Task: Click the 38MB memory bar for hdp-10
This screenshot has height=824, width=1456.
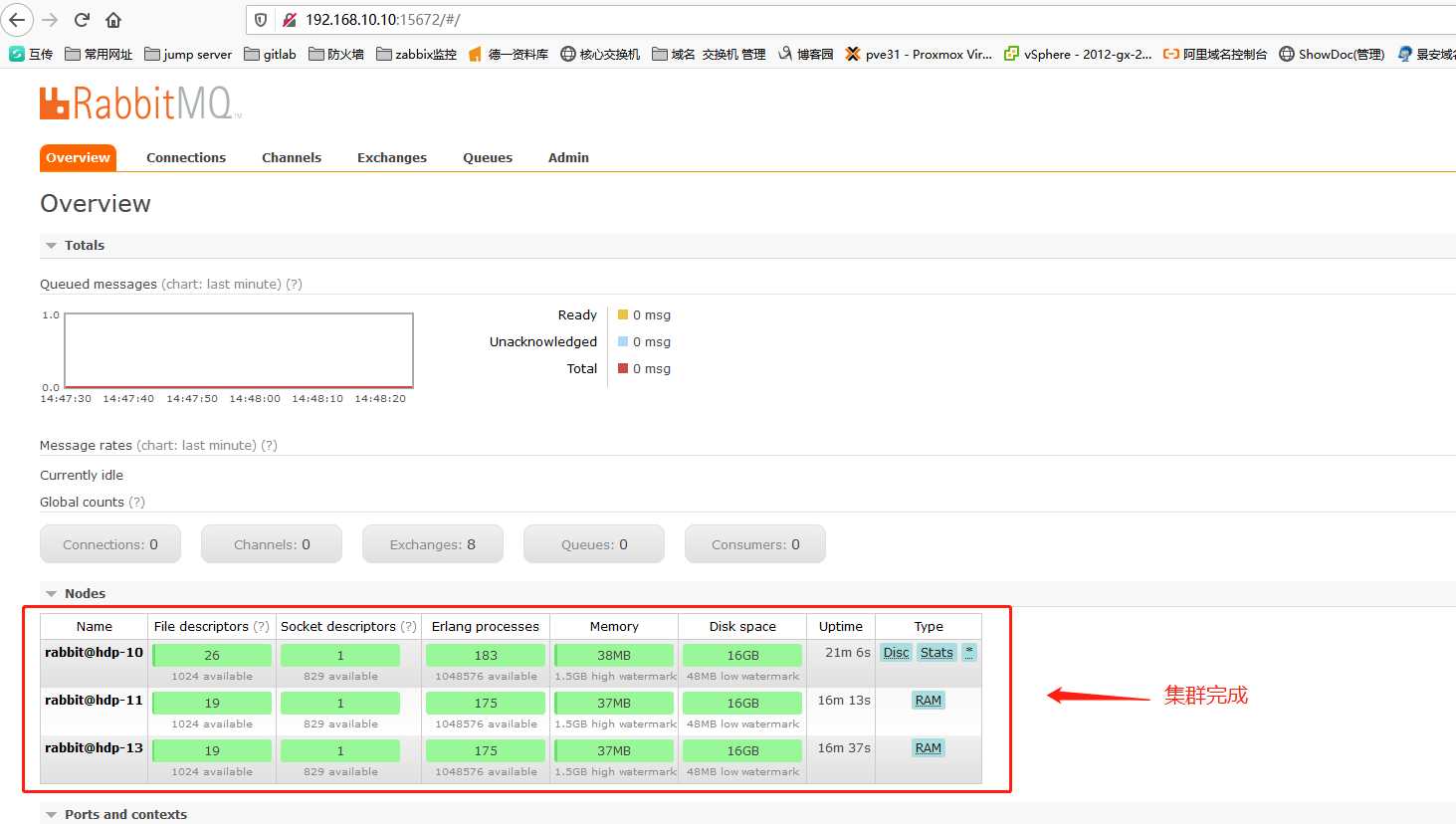Action: click(614, 655)
